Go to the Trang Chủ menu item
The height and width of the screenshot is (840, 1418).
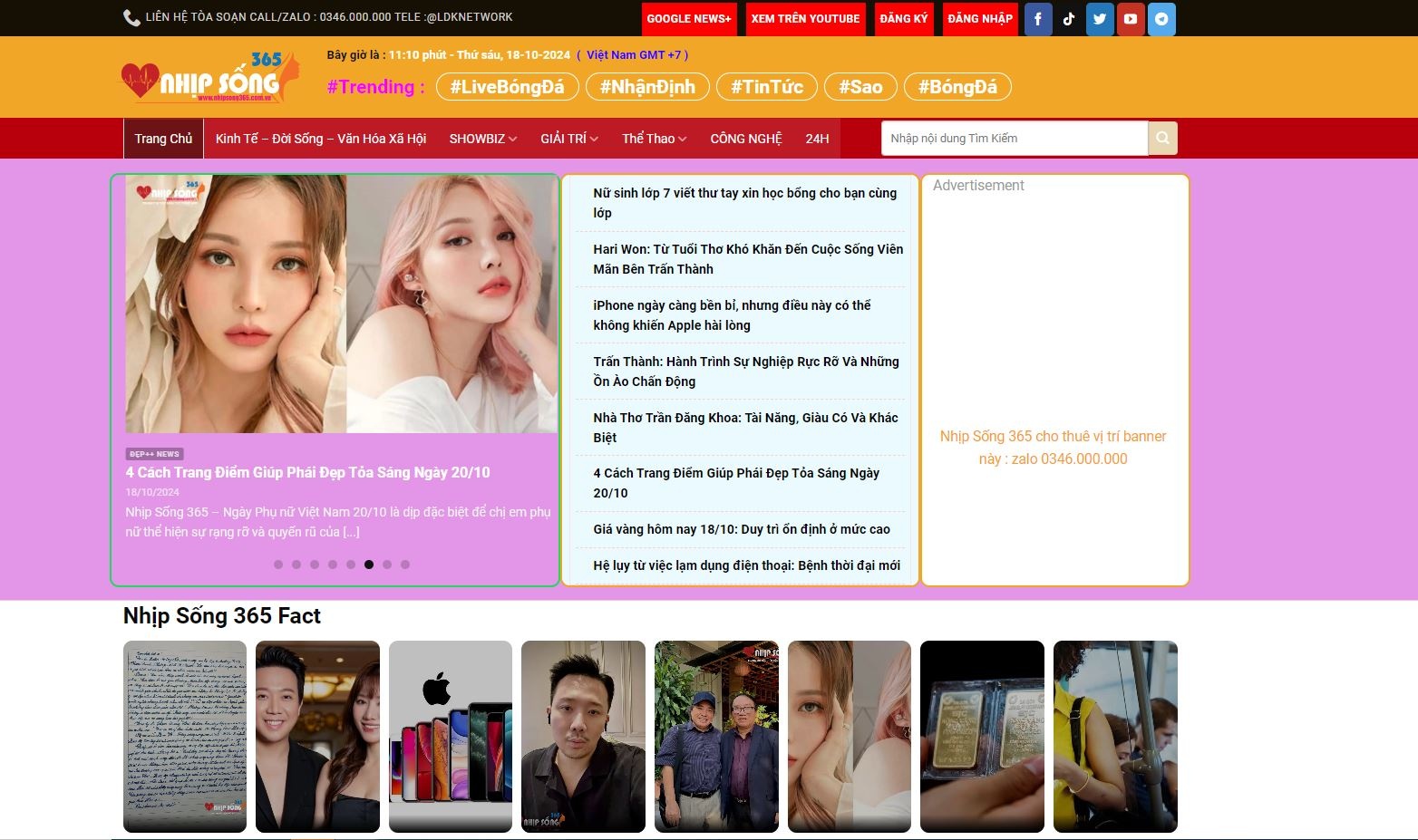click(163, 139)
